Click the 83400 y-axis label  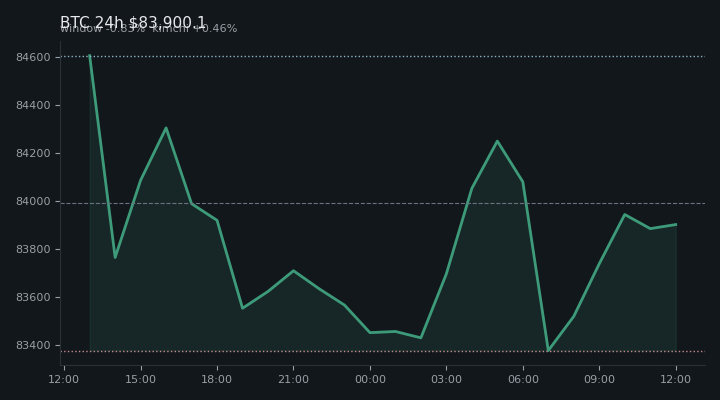pyautogui.click(x=33, y=345)
